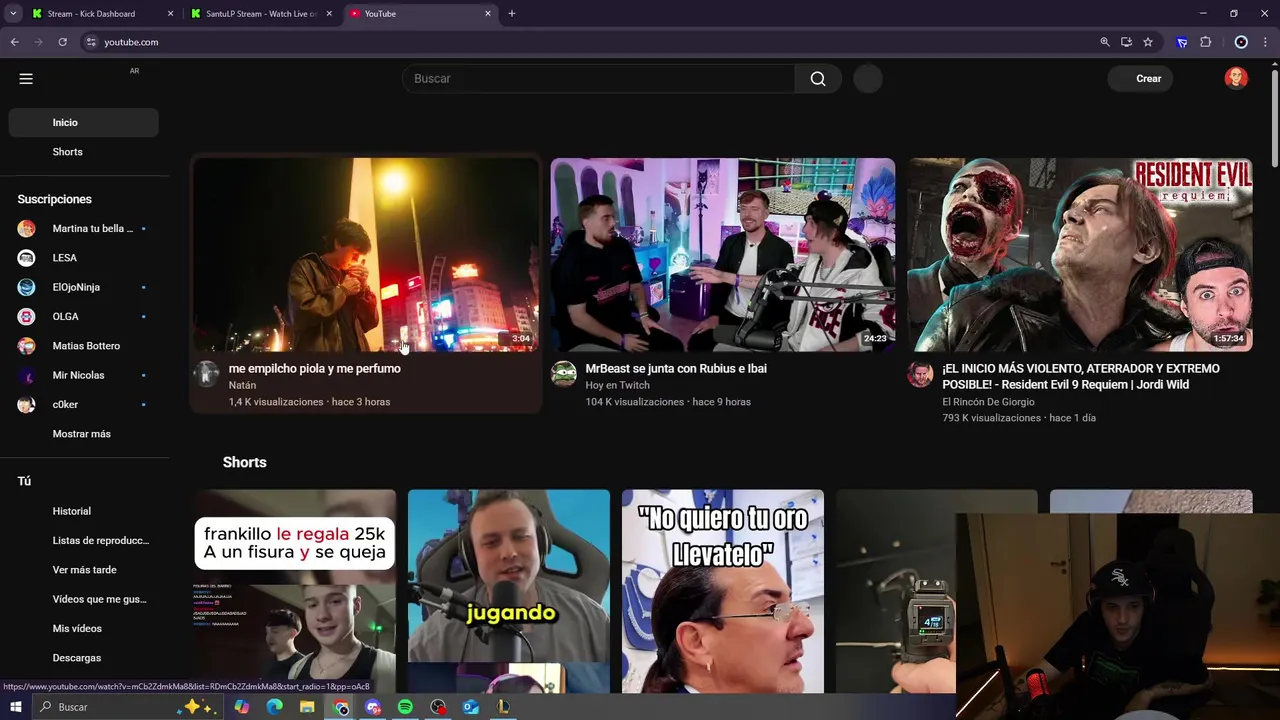Reload the page with refresh icon
The width and height of the screenshot is (1280, 720).
(62, 42)
